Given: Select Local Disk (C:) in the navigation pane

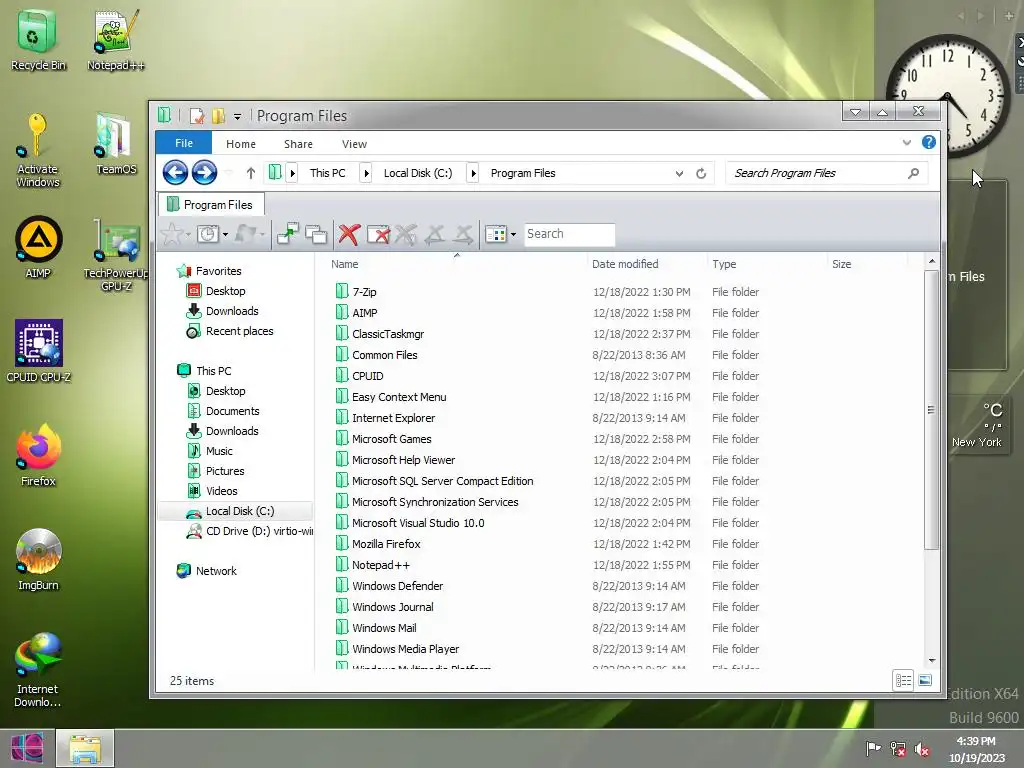Looking at the screenshot, I should point(235,511).
